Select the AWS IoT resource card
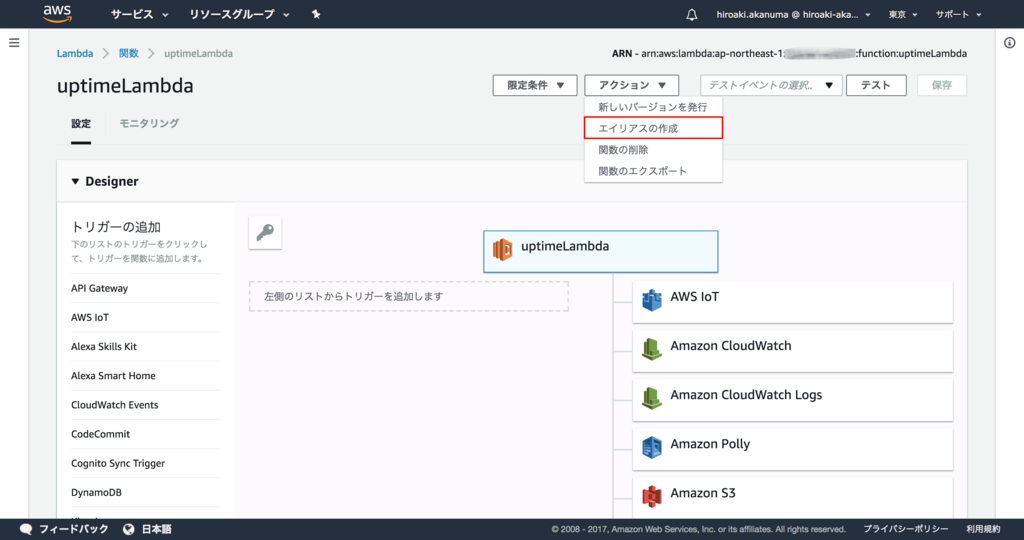Image resolution: width=1024 pixels, height=540 pixels. pos(793,302)
